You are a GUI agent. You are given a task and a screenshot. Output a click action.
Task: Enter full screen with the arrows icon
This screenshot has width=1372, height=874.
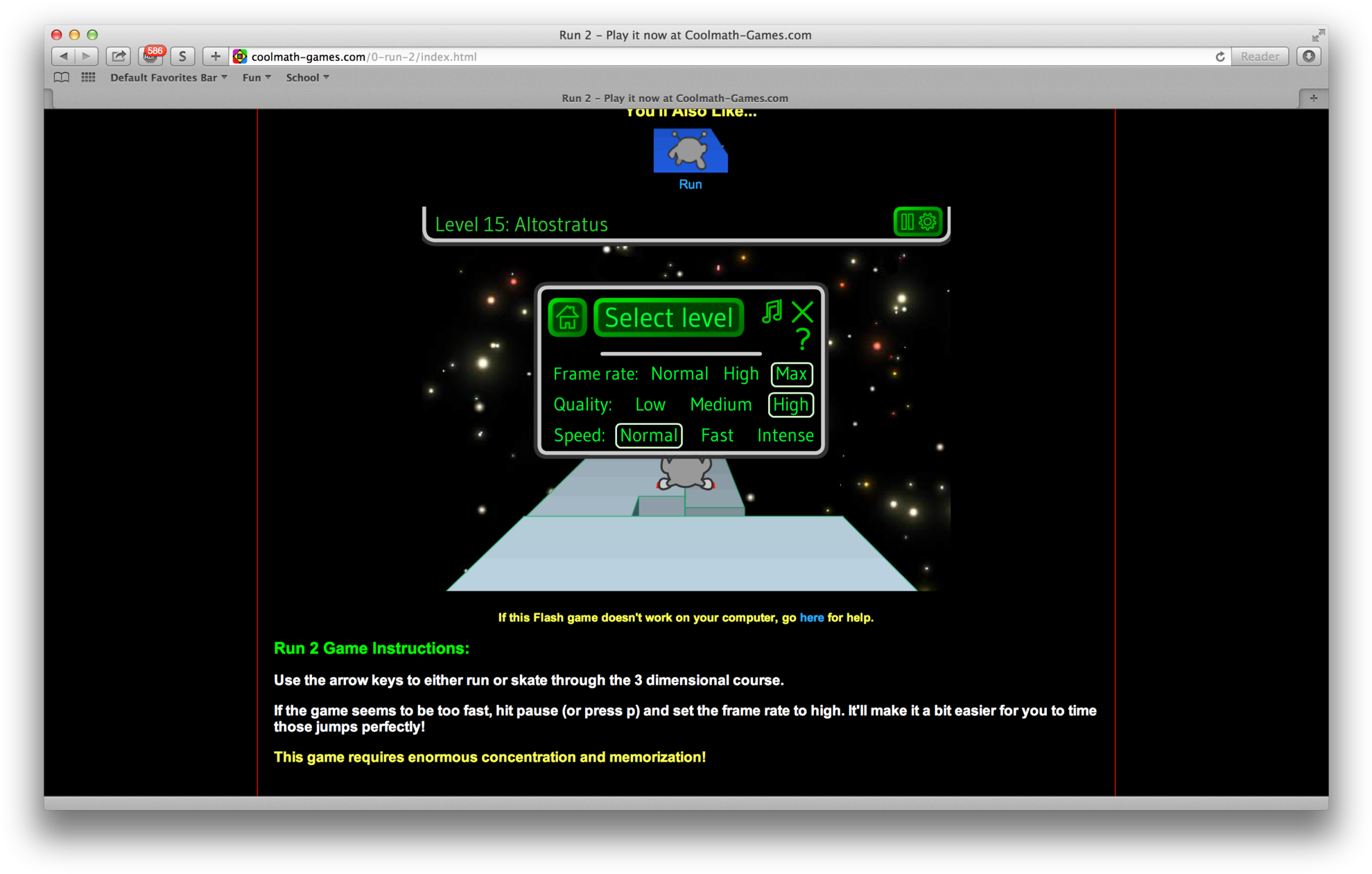pyautogui.click(x=1318, y=35)
